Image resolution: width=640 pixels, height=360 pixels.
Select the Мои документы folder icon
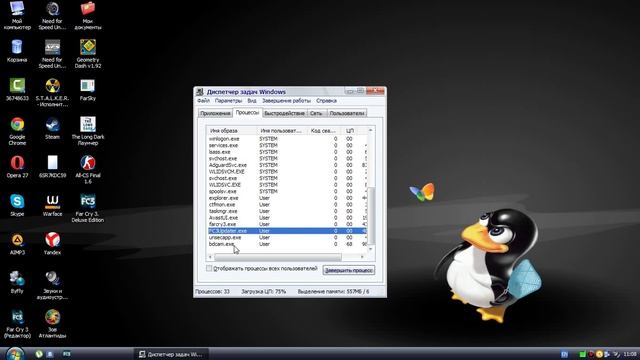(88, 16)
